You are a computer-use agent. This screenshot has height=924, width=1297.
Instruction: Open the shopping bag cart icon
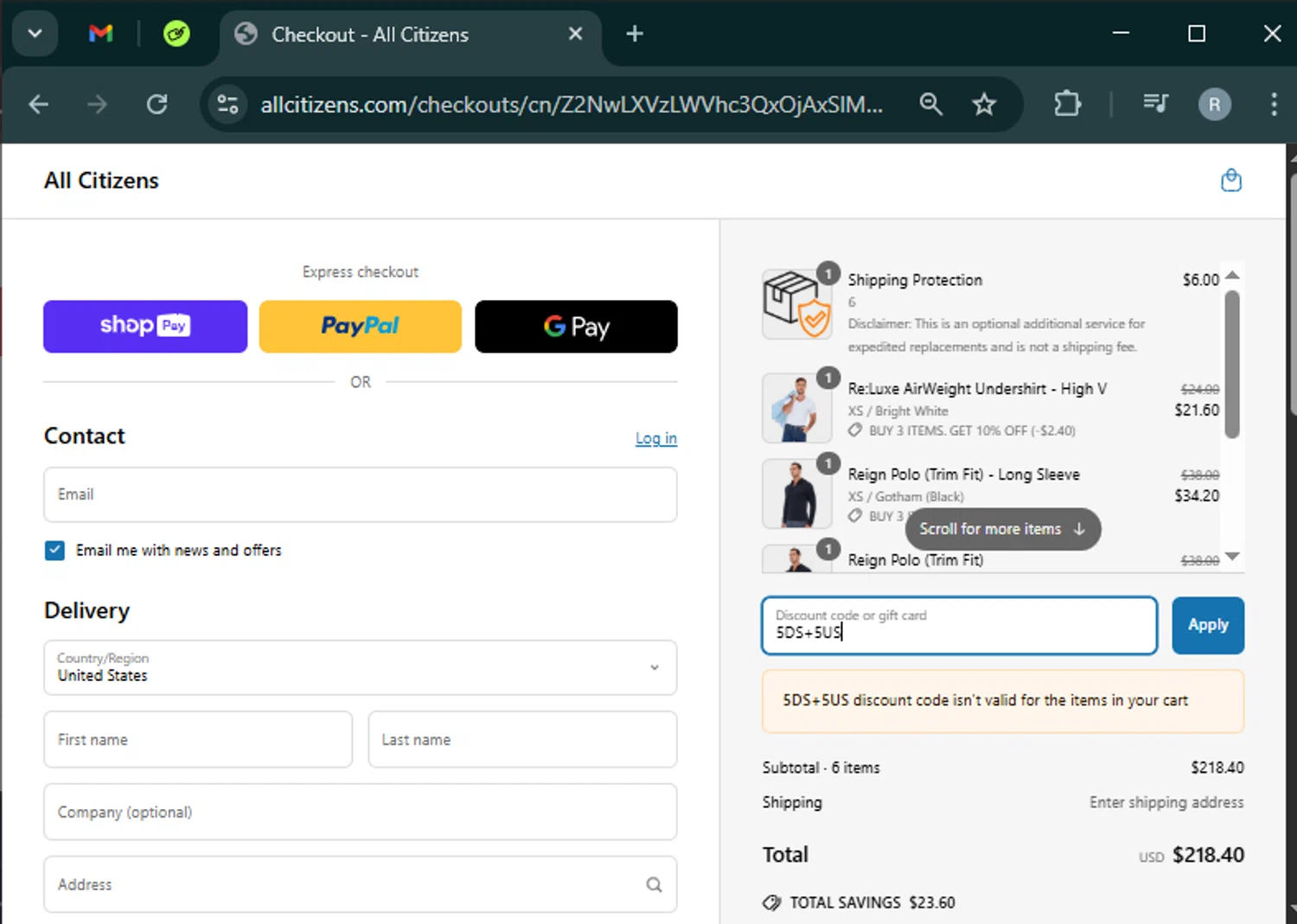(1230, 181)
